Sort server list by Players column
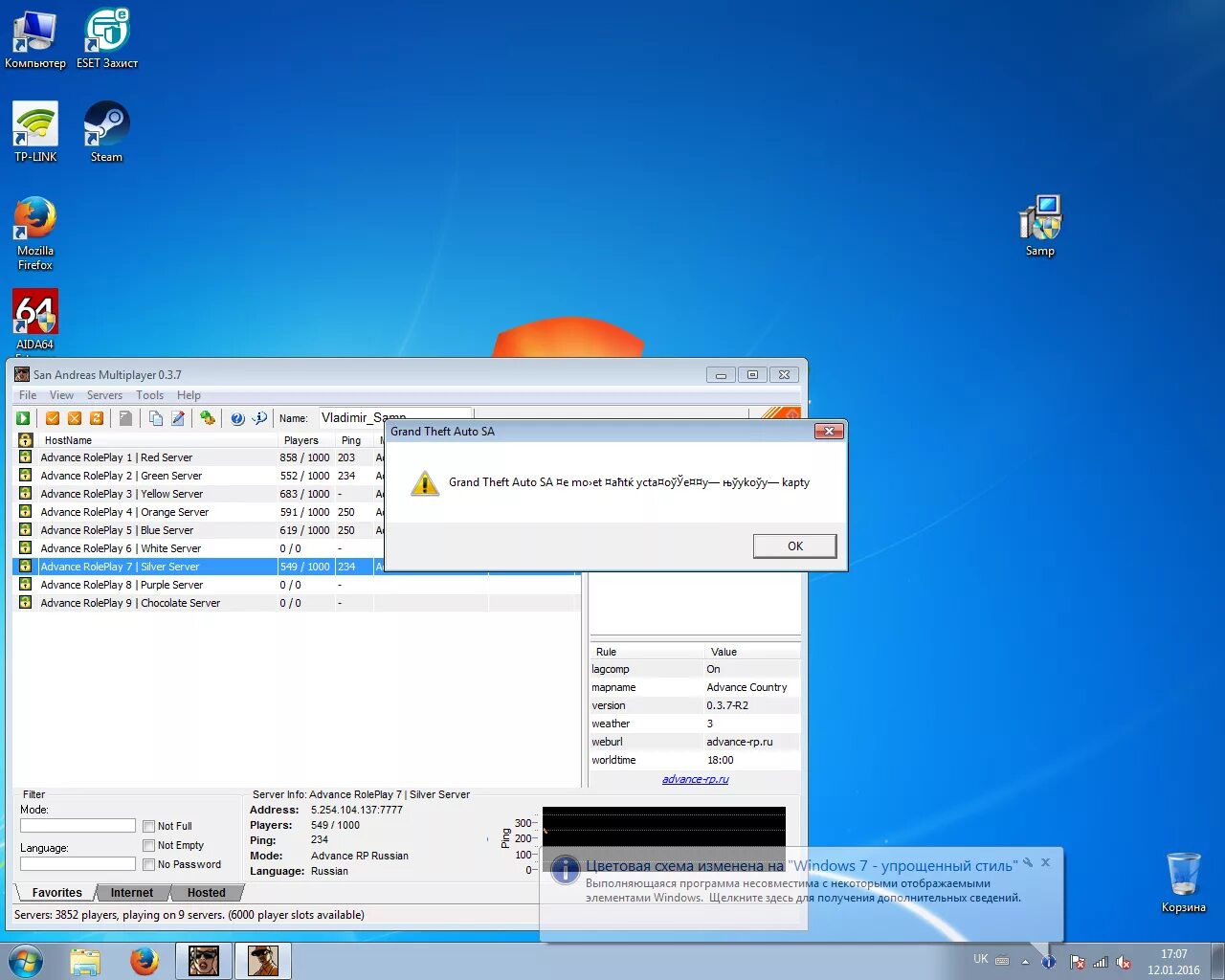The image size is (1225, 980). coord(306,440)
